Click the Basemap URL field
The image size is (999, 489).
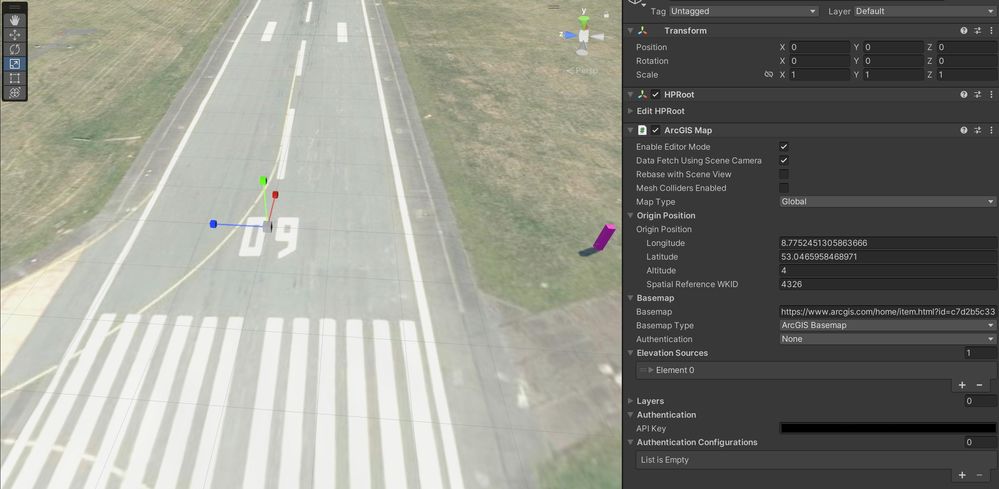pyautogui.click(x=888, y=311)
